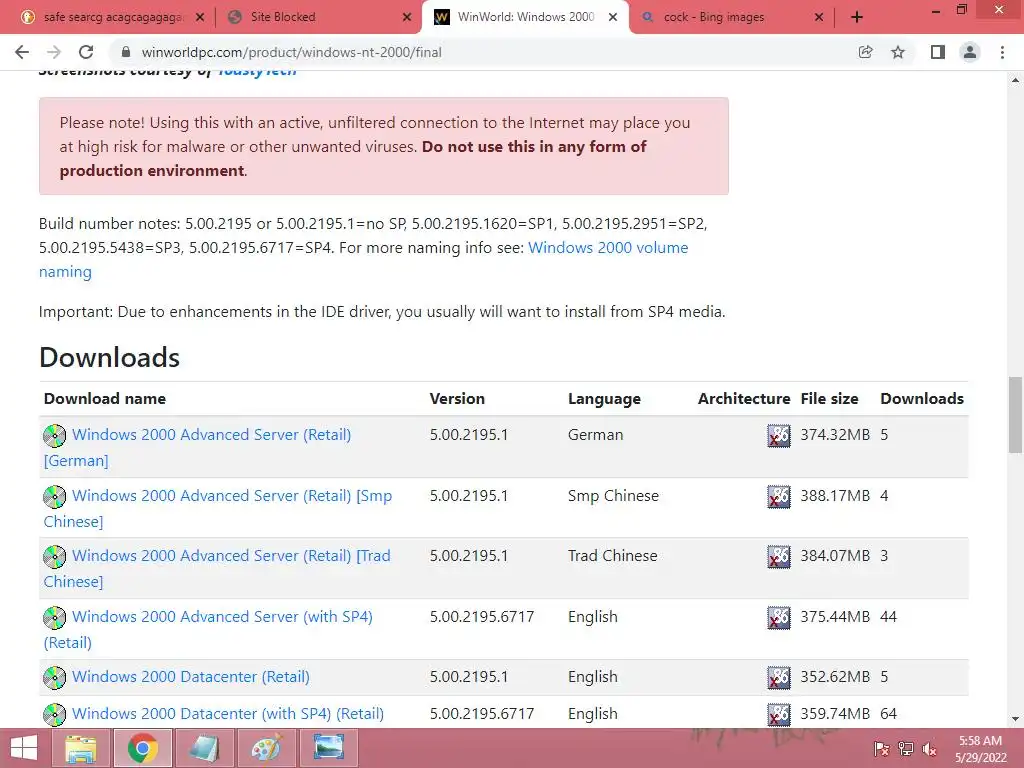Click x86 icon in 375.44MB row
The height and width of the screenshot is (768, 1024).
coord(778,617)
